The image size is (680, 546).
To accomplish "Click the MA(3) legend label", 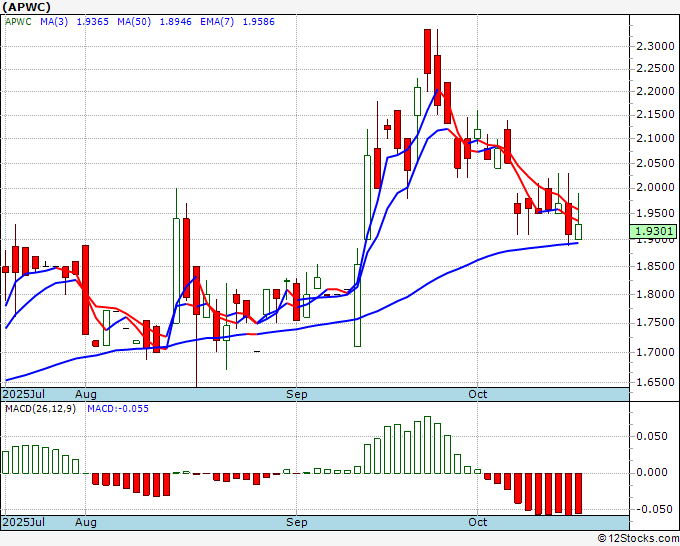I will pyautogui.click(x=54, y=22).
